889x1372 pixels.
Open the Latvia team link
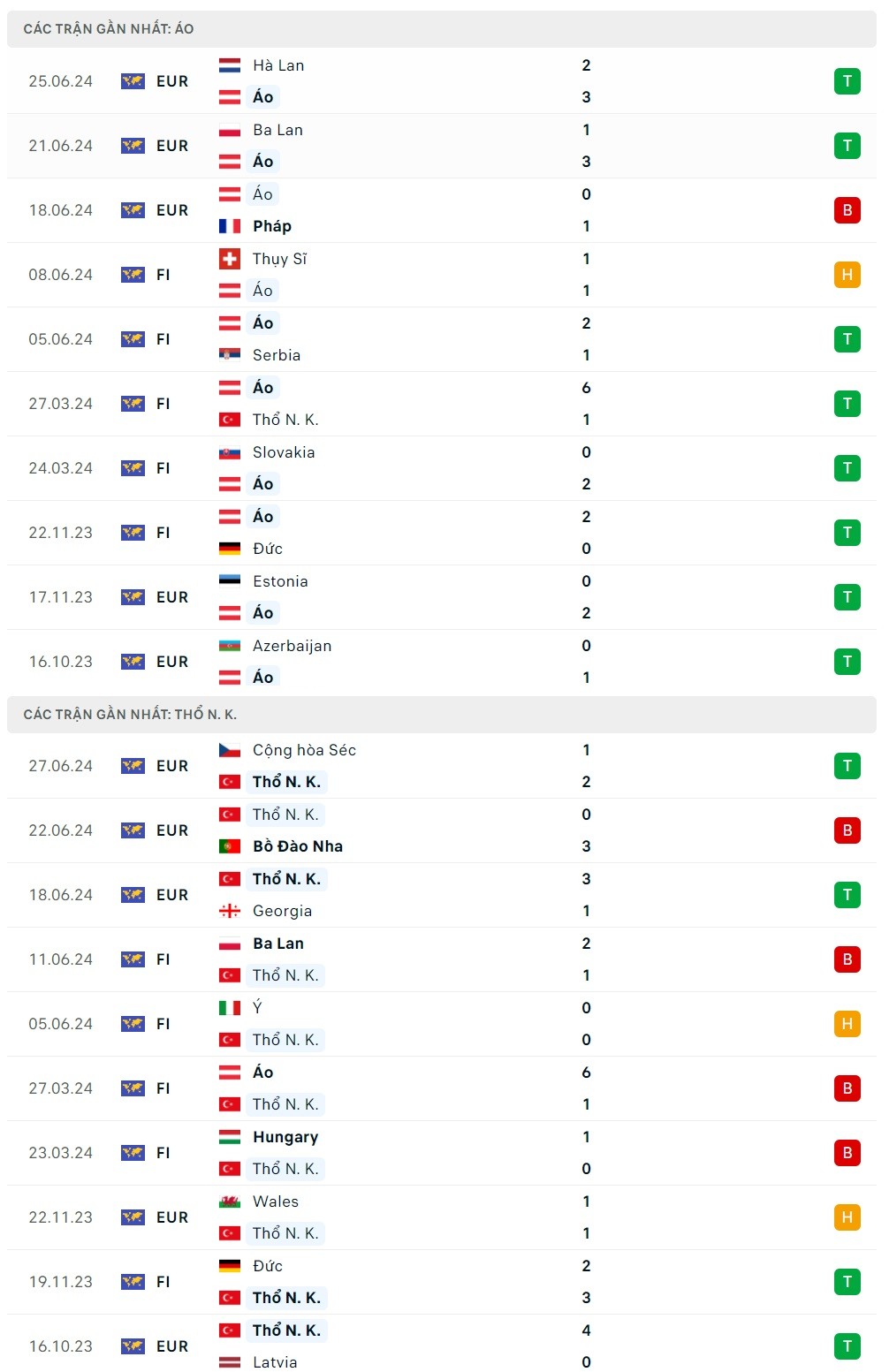coord(275,1362)
